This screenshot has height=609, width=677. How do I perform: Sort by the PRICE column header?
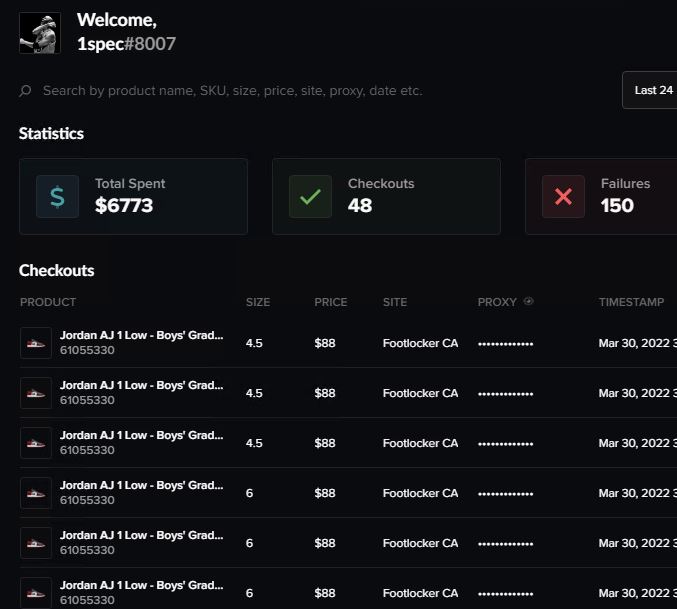331,302
